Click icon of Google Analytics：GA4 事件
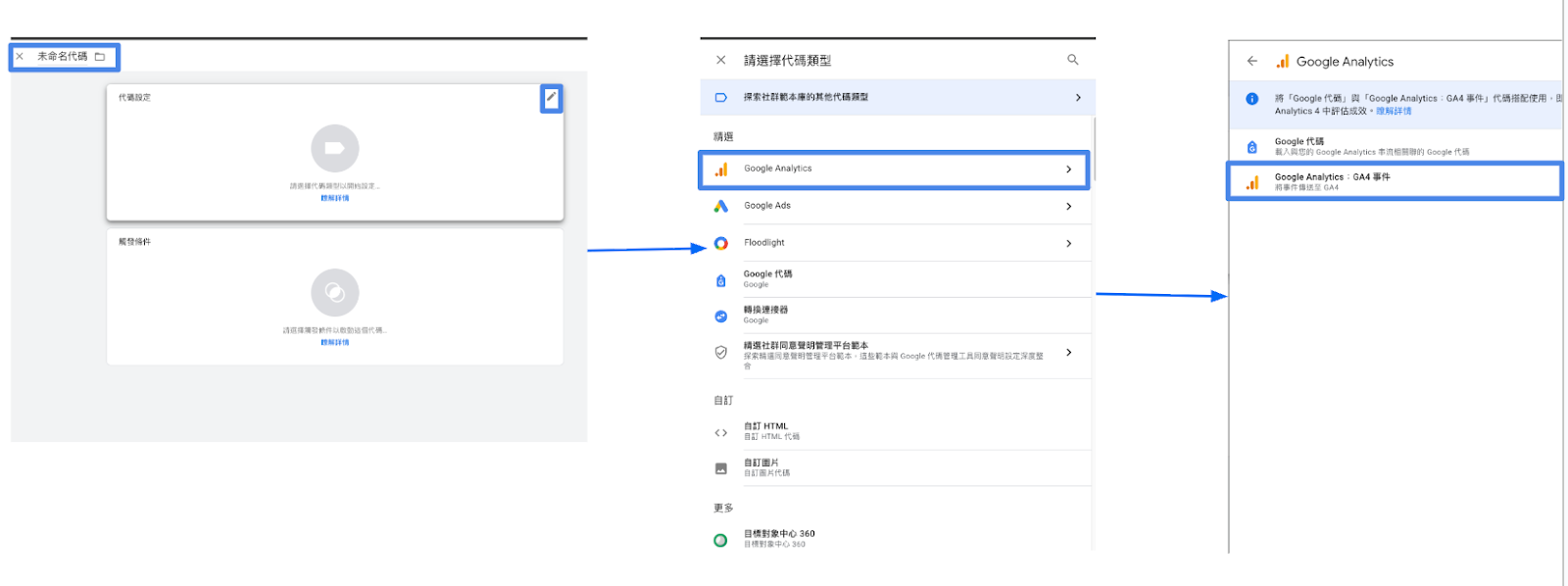 1252,182
